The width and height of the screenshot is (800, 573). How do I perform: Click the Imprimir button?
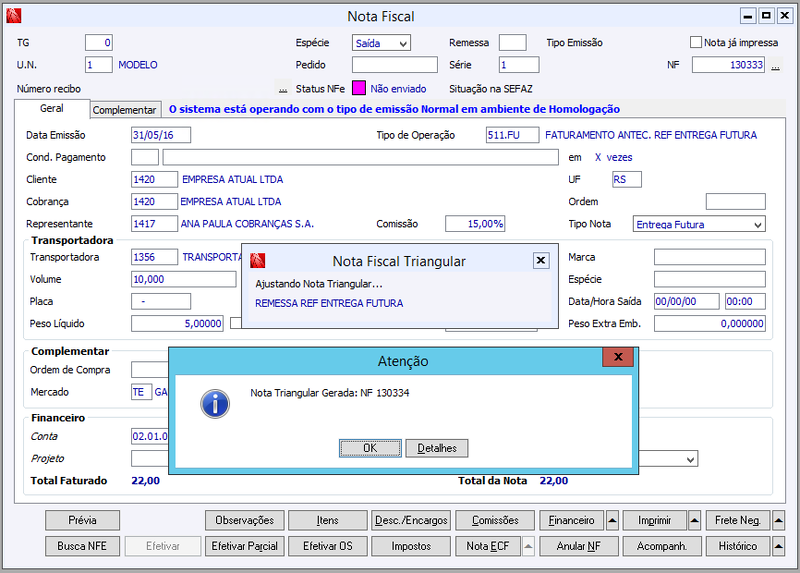click(x=655, y=520)
